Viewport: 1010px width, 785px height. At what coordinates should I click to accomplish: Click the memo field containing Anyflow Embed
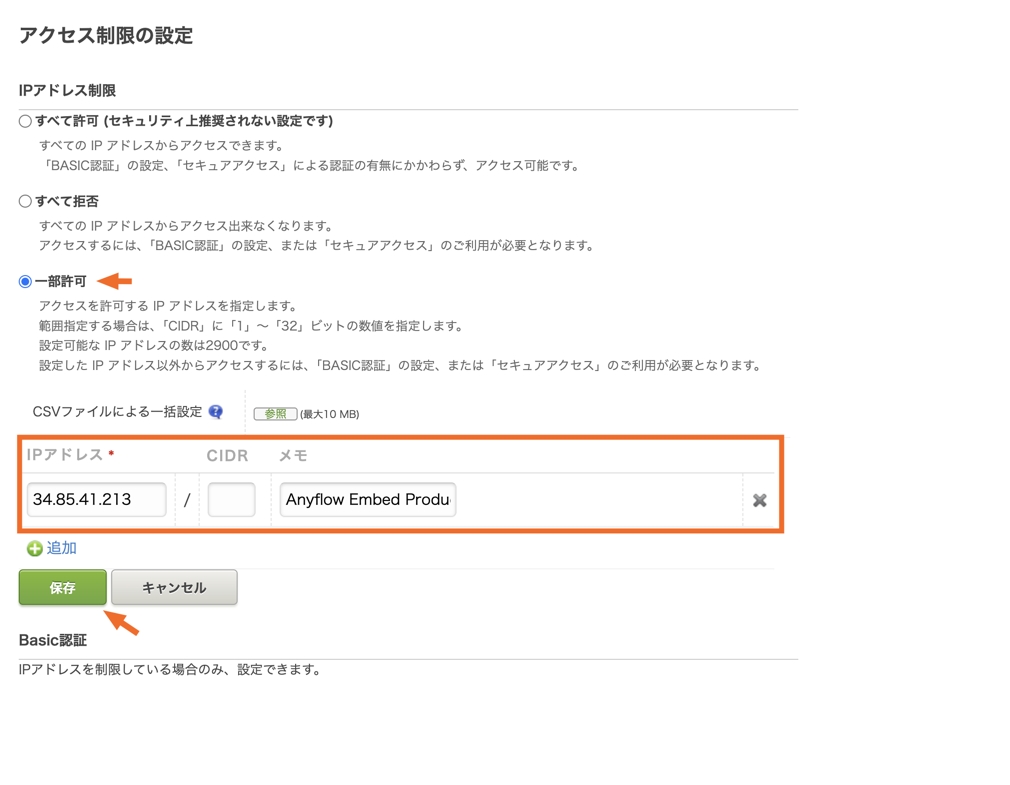pyautogui.click(x=367, y=499)
